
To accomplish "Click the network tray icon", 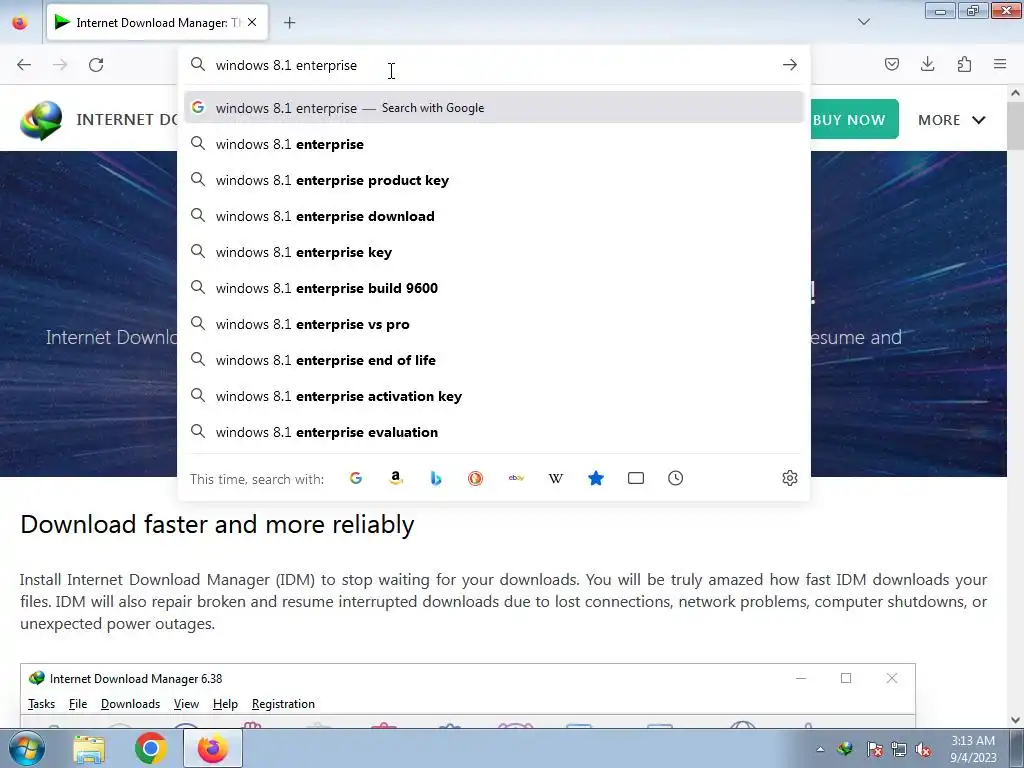I will click(899, 749).
